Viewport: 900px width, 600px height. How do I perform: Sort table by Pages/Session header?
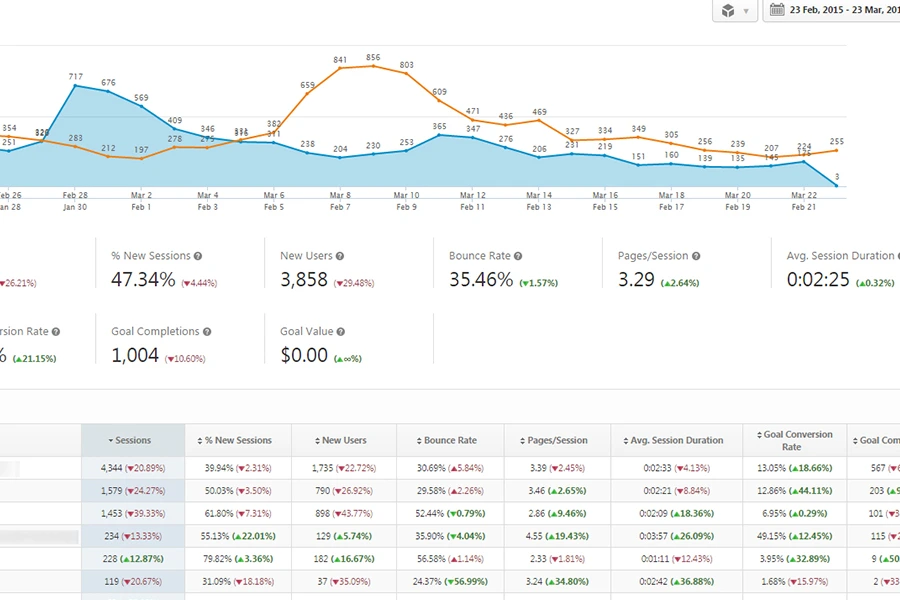click(x=557, y=440)
